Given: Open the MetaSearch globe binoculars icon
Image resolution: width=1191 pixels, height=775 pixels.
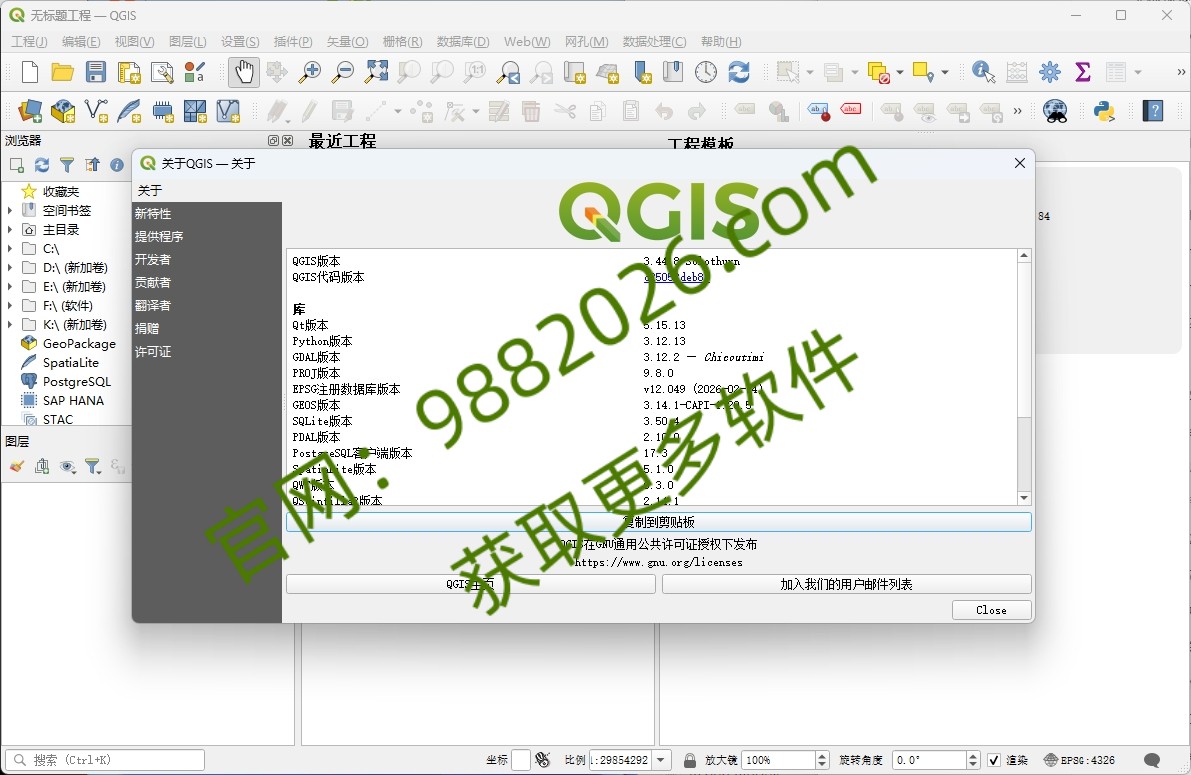Looking at the screenshot, I should tap(1055, 112).
